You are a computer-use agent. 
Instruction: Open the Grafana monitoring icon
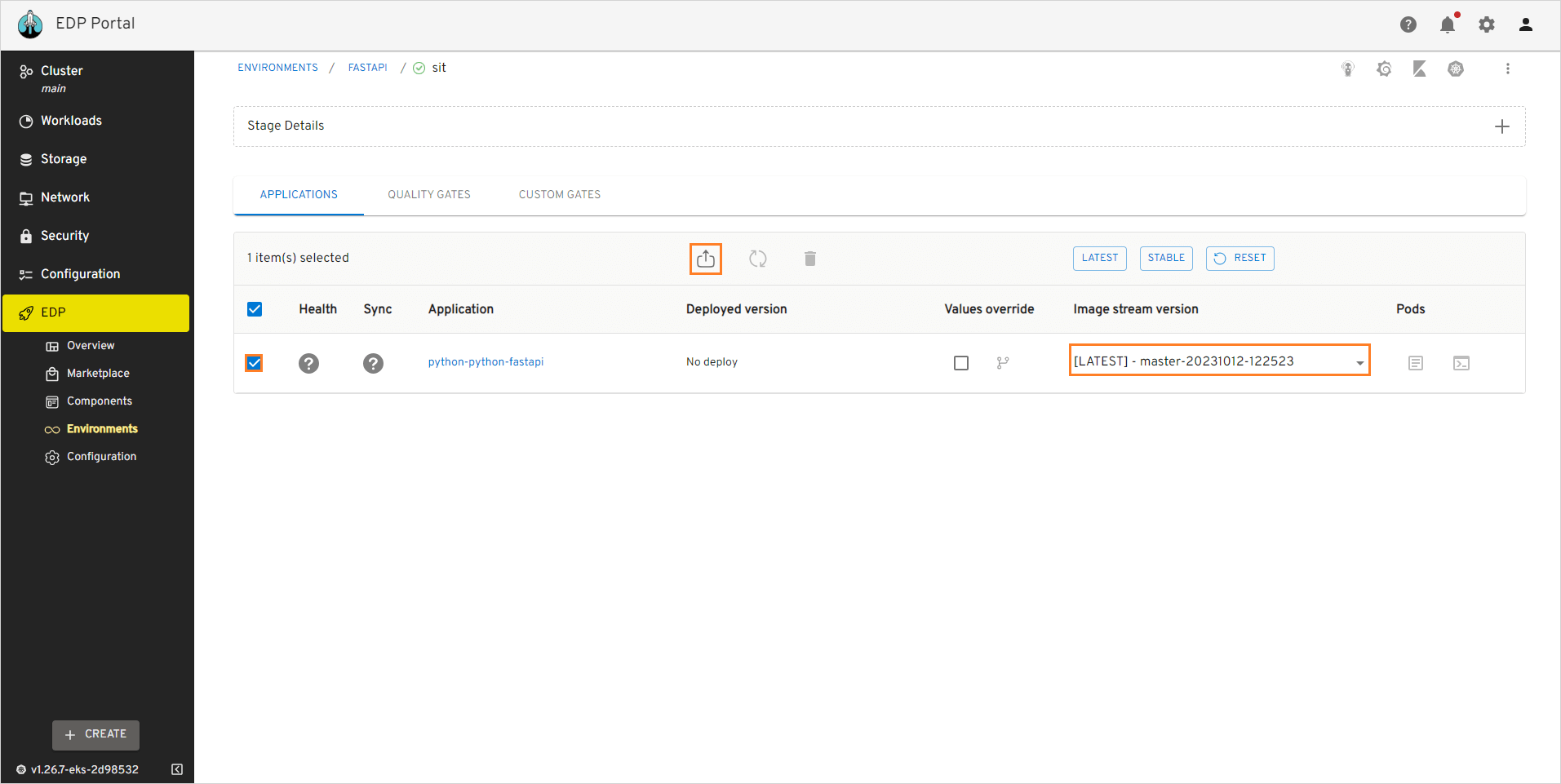(x=1384, y=69)
